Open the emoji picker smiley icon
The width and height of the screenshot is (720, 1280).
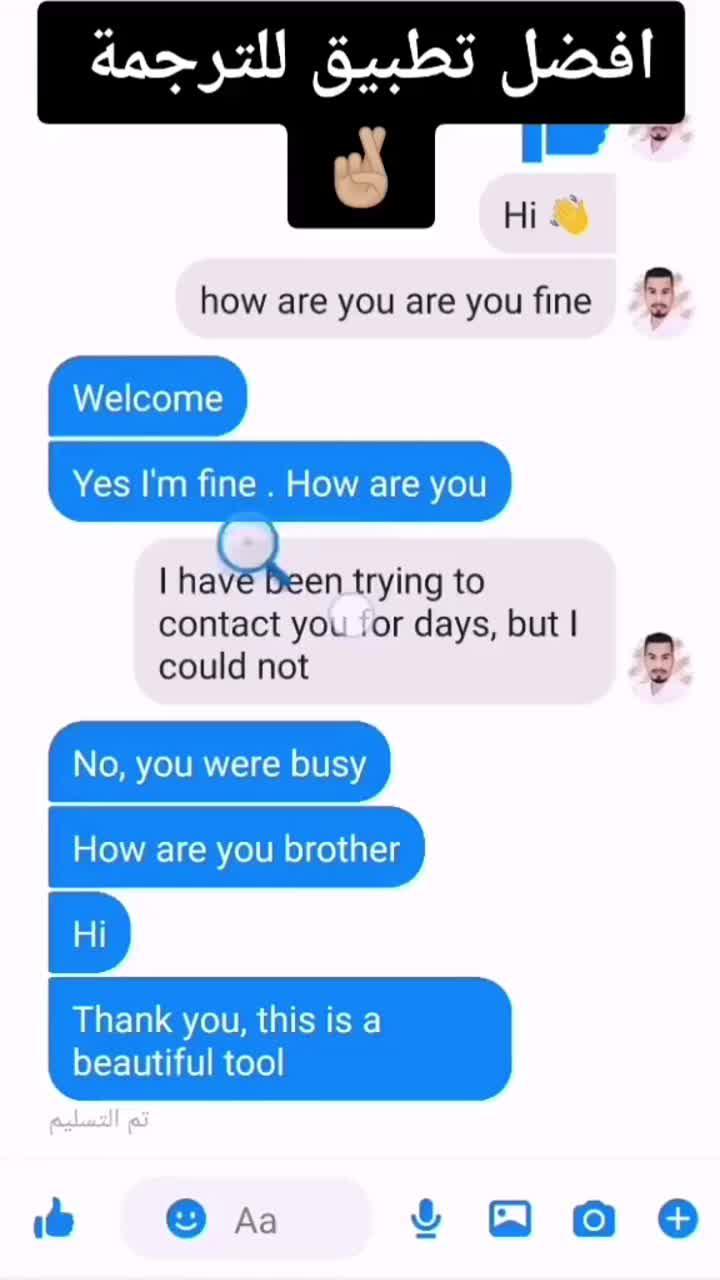pos(186,1220)
